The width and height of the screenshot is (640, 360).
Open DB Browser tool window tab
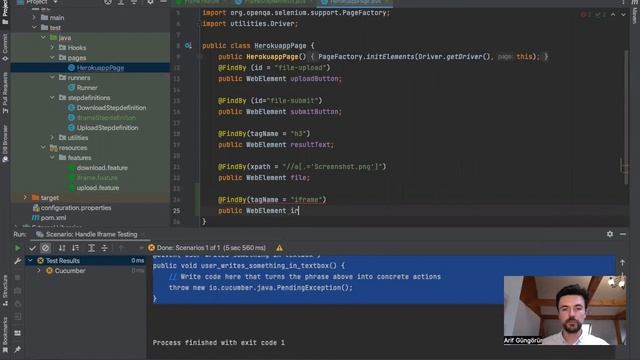(x=5, y=144)
